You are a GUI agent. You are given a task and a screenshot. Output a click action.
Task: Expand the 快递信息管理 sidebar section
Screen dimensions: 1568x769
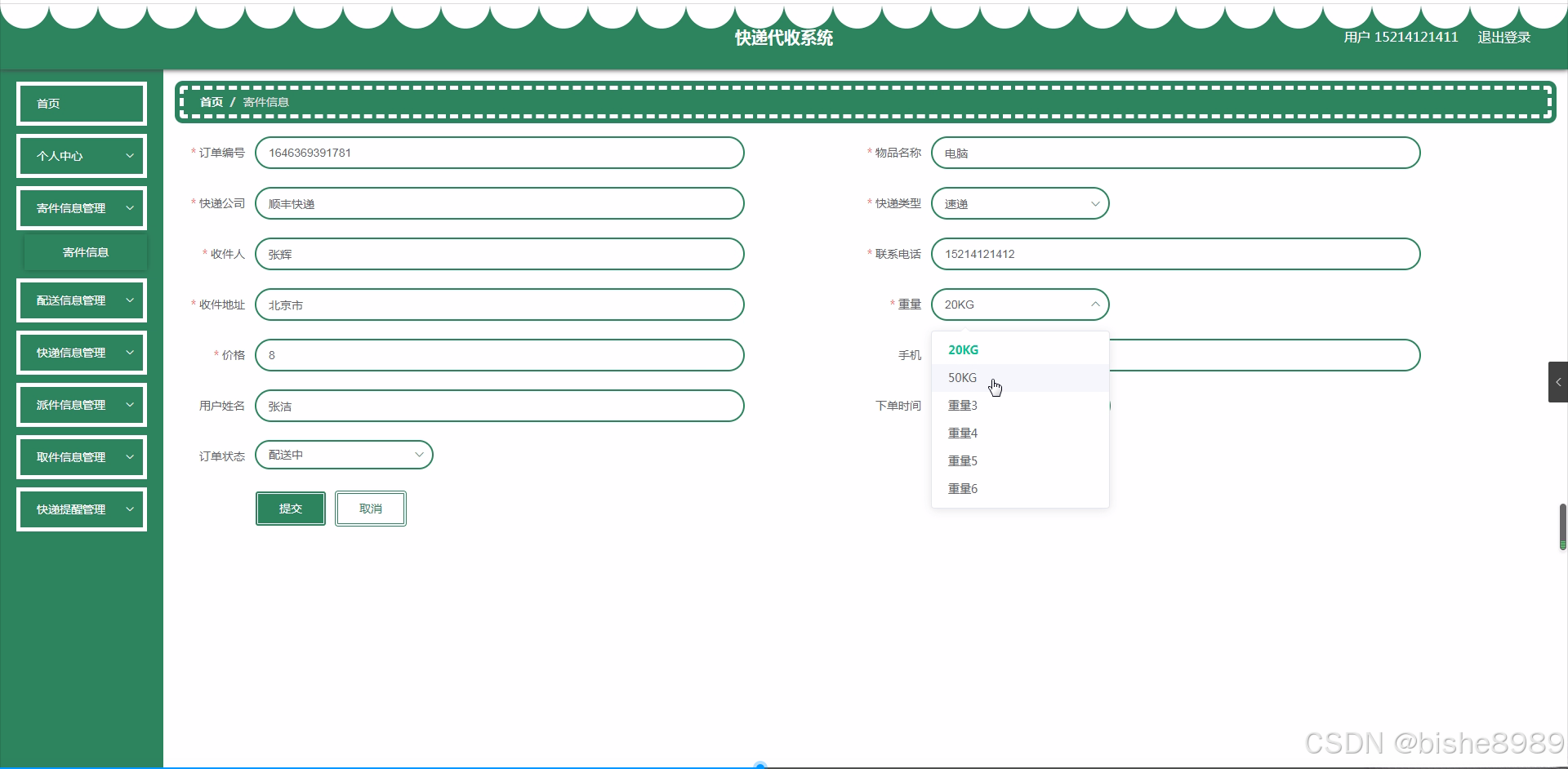pos(81,352)
